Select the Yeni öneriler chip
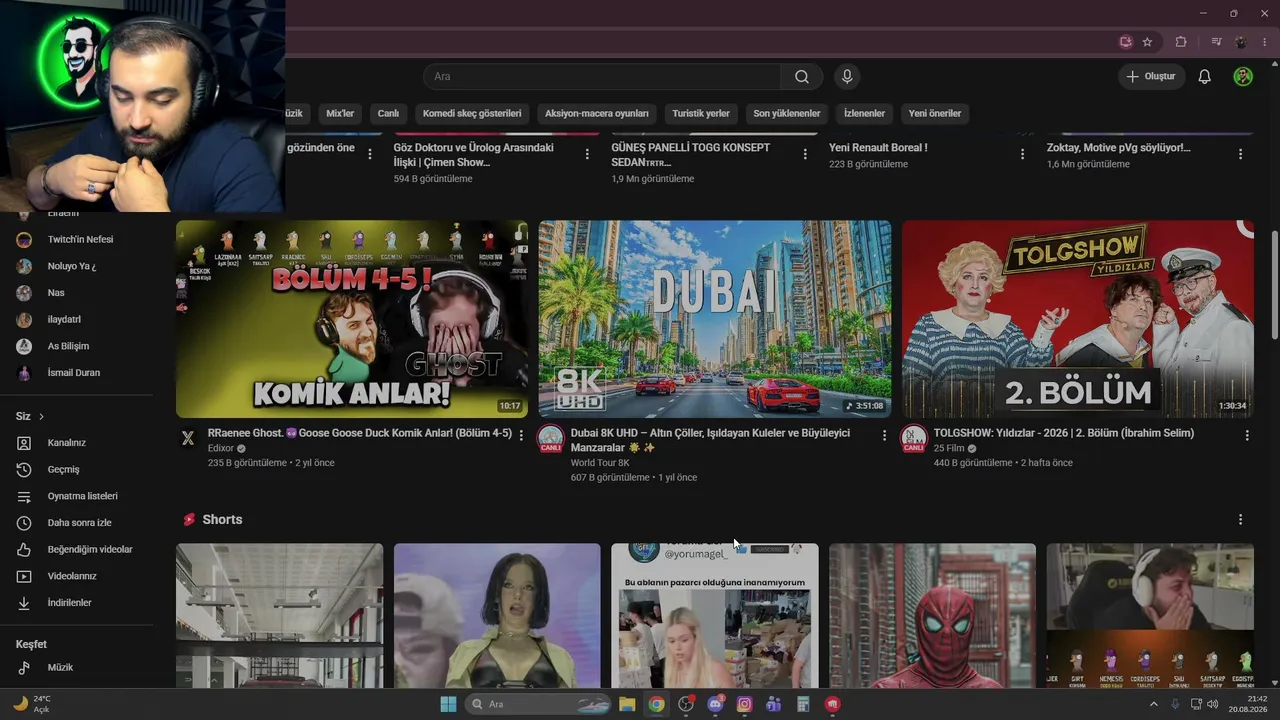The width and height of the screenshot is (1280, 720). pos(935,113)
